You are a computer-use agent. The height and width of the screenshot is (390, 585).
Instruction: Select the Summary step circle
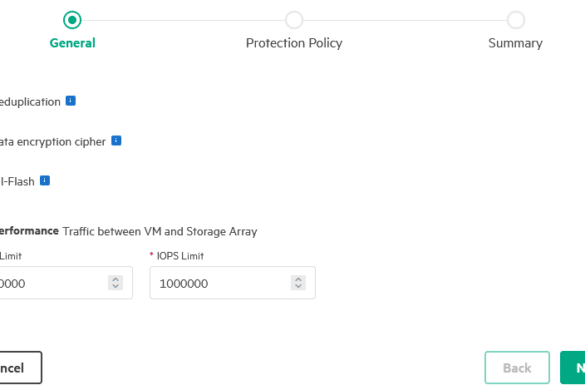tap(516, 20)
